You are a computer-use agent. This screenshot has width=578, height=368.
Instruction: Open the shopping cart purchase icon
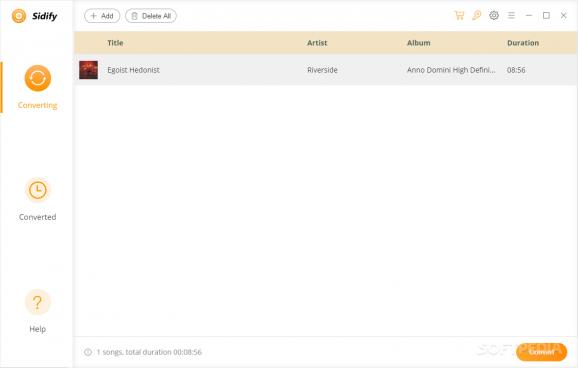pos(459,15)
